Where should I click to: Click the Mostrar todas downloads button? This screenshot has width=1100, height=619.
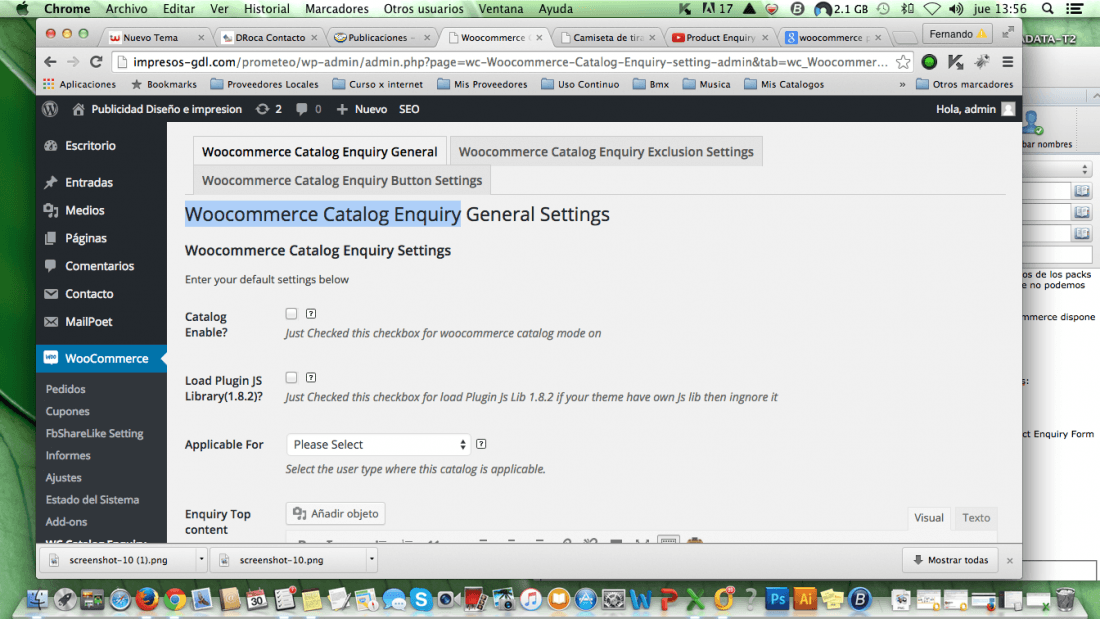(x=951, y=560)
